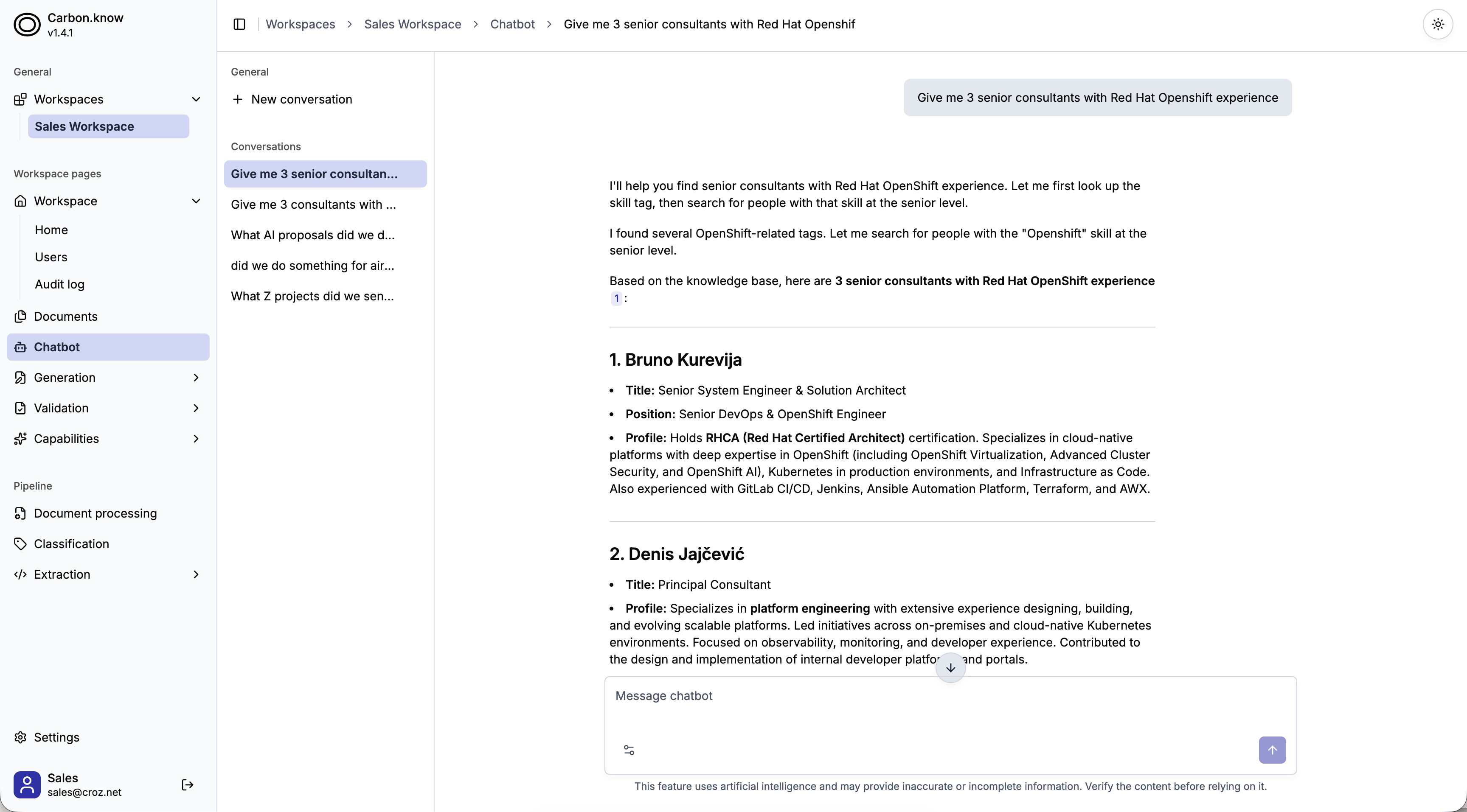Image resolution: width=1467 pixels, height=812 pixels.
Task: Click the '2. Denis Jajčević' heading
Action: 677,554
